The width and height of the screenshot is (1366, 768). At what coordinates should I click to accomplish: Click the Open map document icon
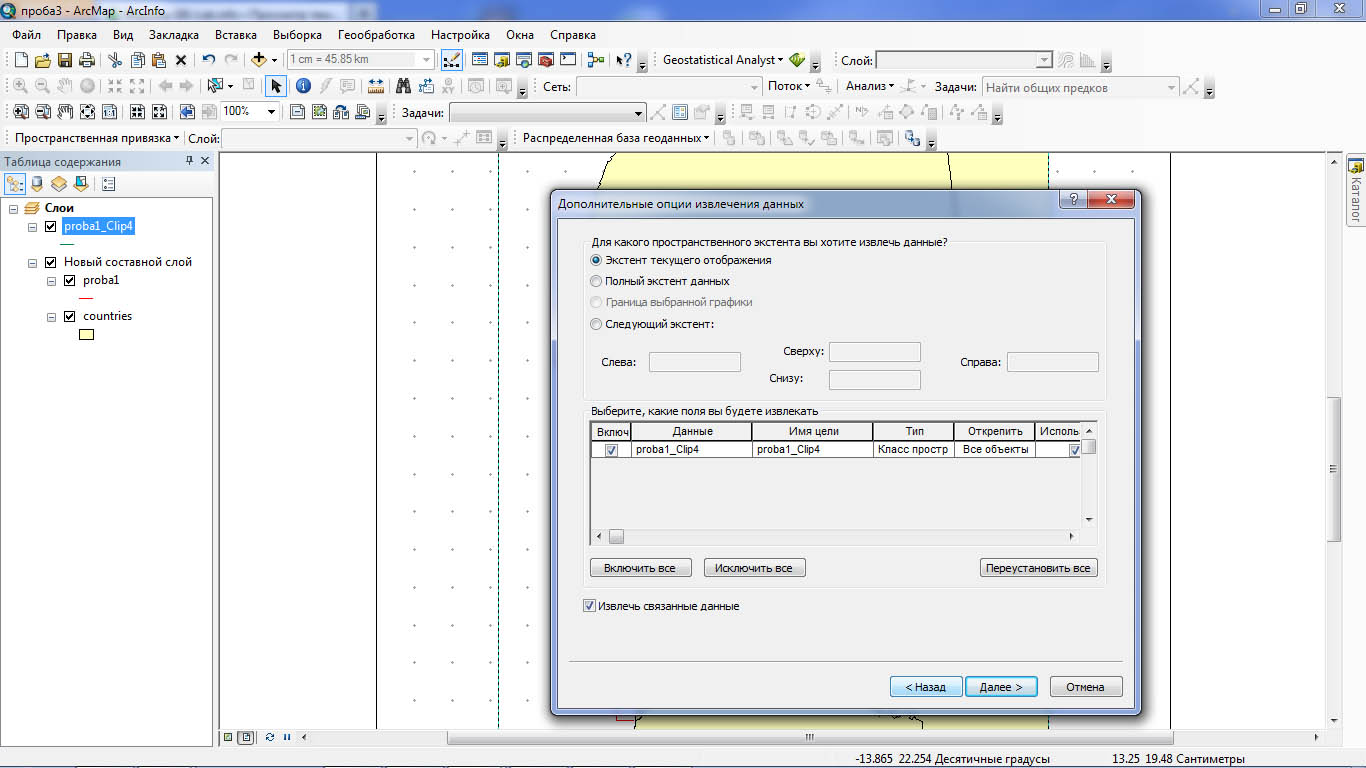(x=43, y=60)
